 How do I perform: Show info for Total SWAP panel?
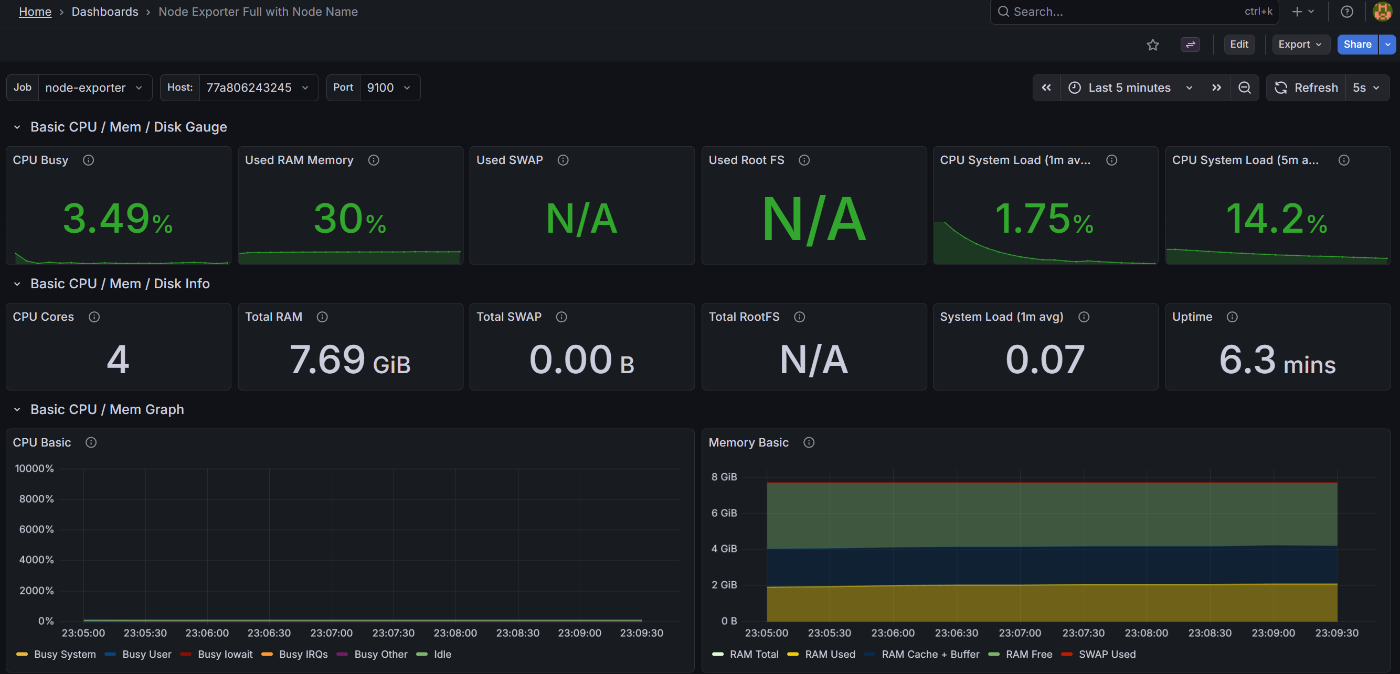point(561,317)
